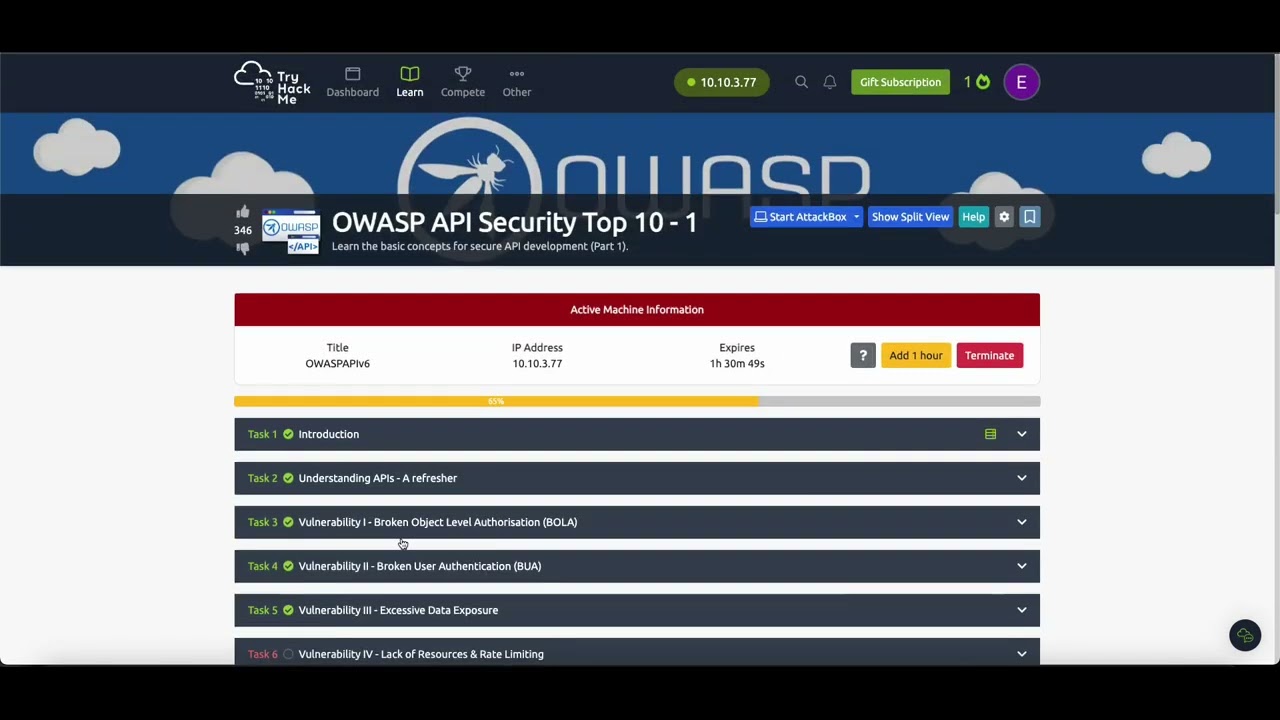
Task: Open the user avatar E profile
Action: pos(1021,82)
